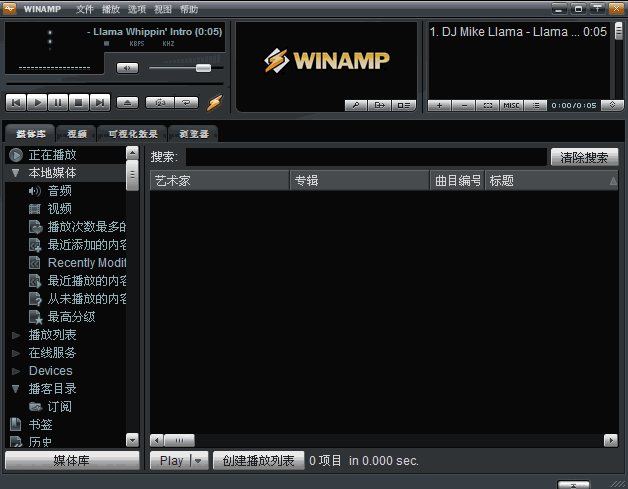Screen dimensions: 628x489
Task: Open the 播放 menu
Action: [x=111, y=9]
